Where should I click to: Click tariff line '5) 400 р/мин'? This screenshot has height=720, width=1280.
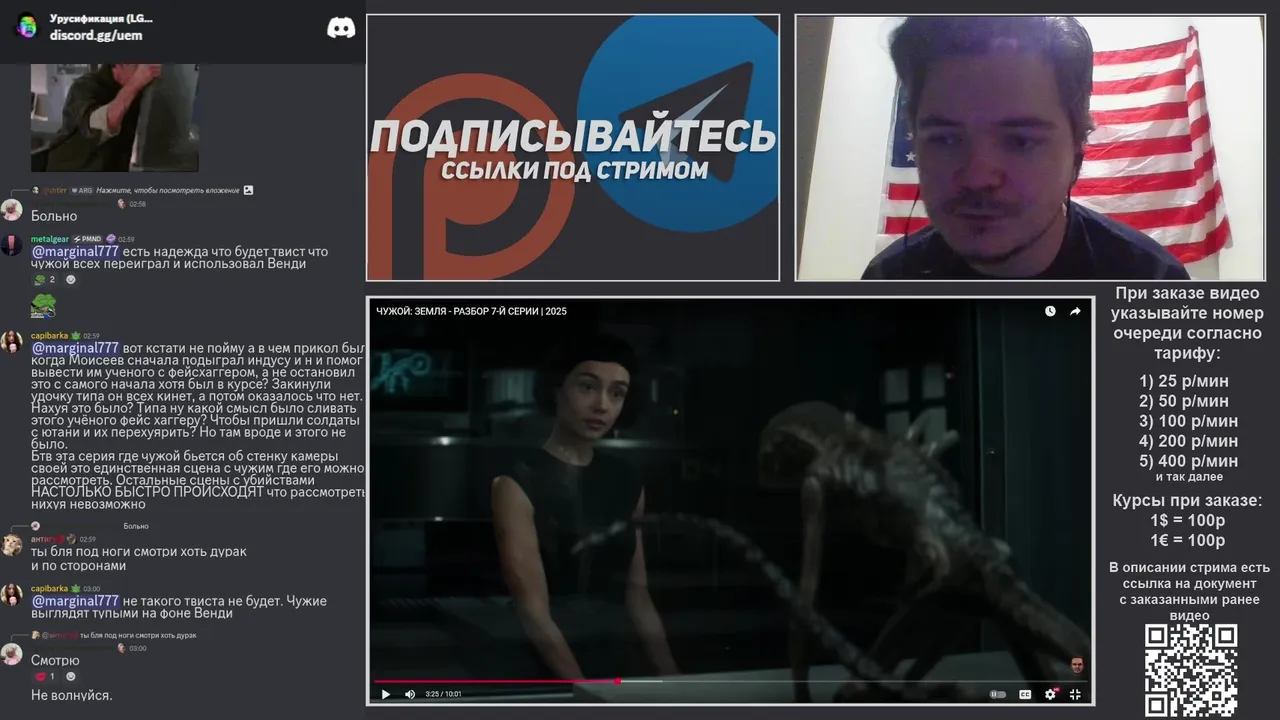(1188, 461)
